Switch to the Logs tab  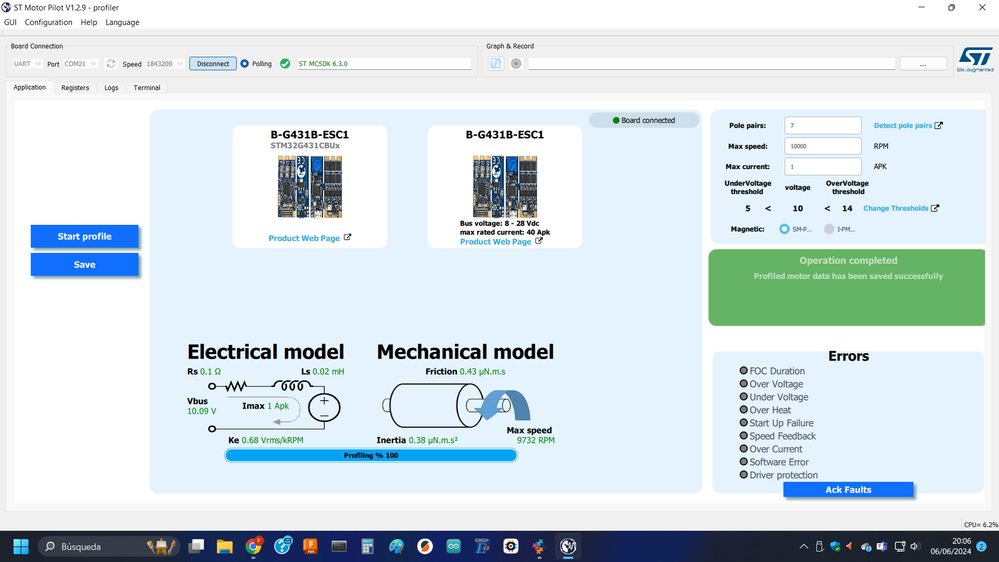pos(111,88)
